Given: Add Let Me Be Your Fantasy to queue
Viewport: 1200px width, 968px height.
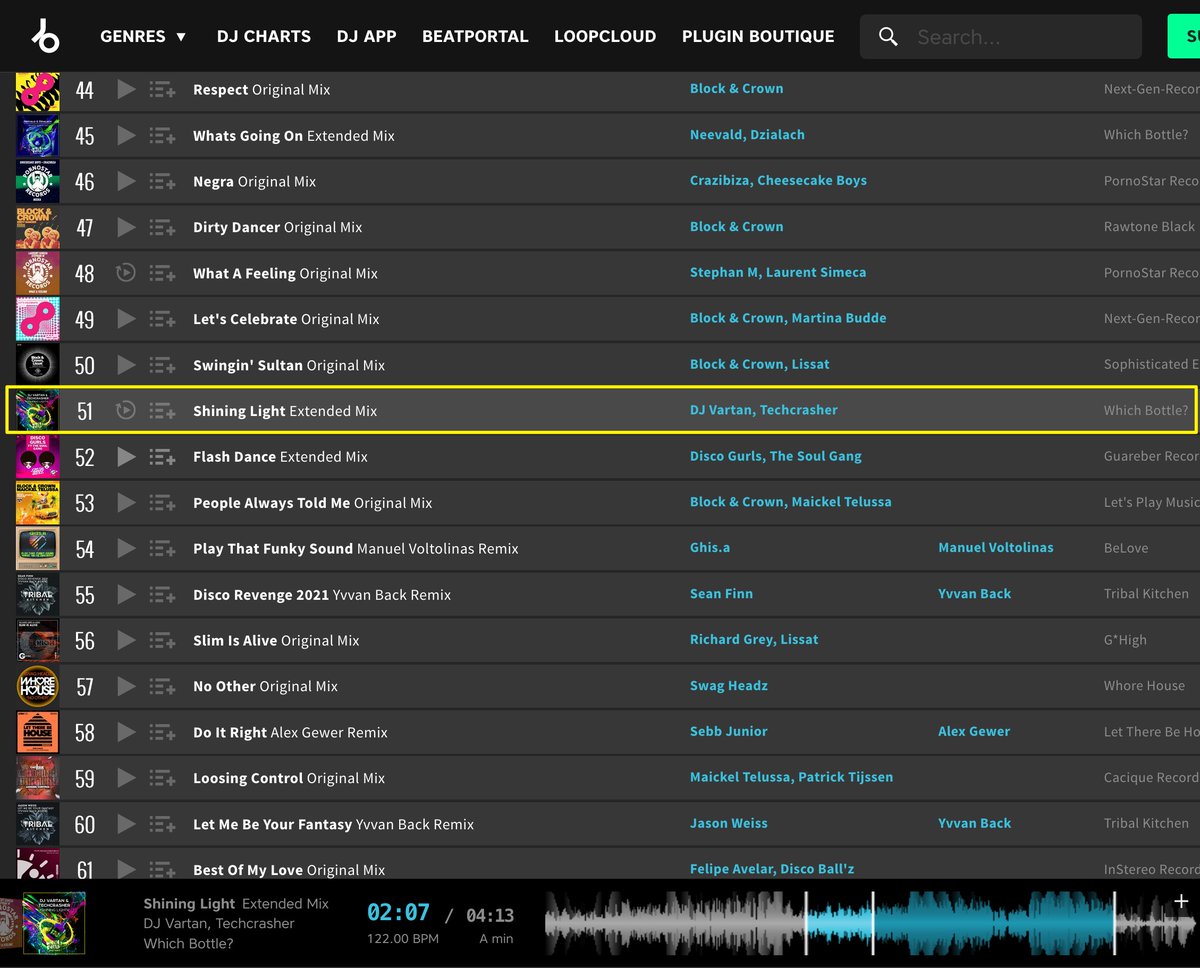Looking at the screenshot, I should (162, 825).
